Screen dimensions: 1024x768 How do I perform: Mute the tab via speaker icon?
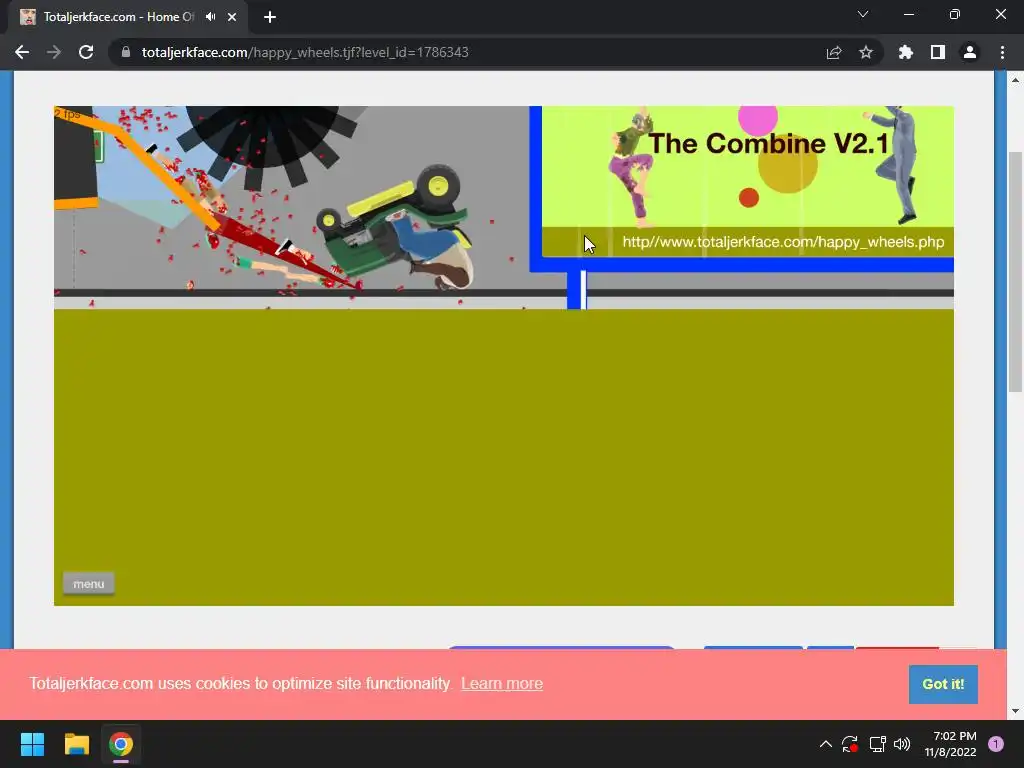pos(210,17)
